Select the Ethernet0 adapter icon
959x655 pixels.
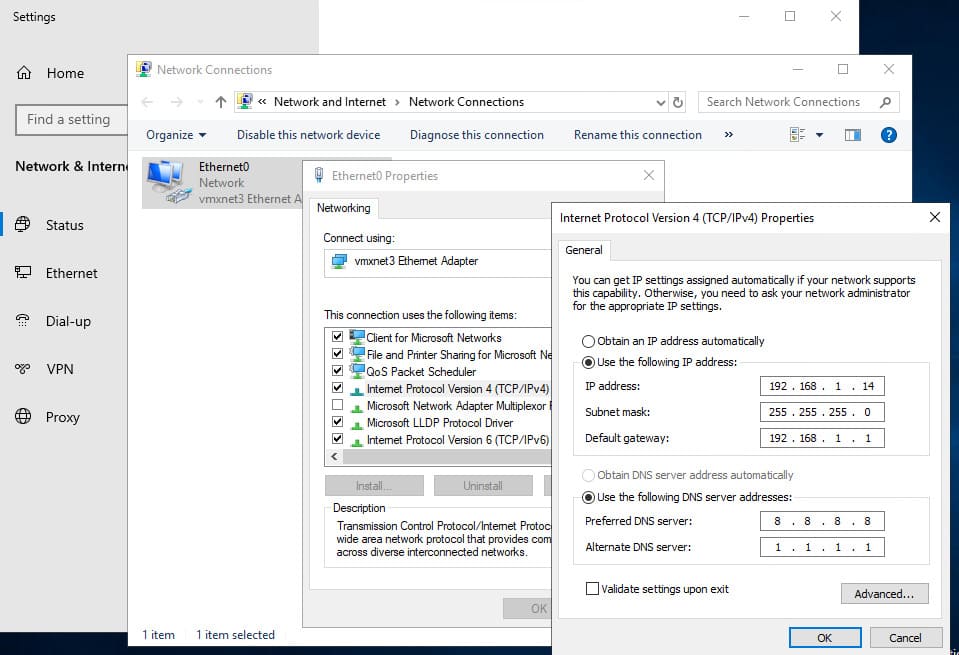pos(168,182)
